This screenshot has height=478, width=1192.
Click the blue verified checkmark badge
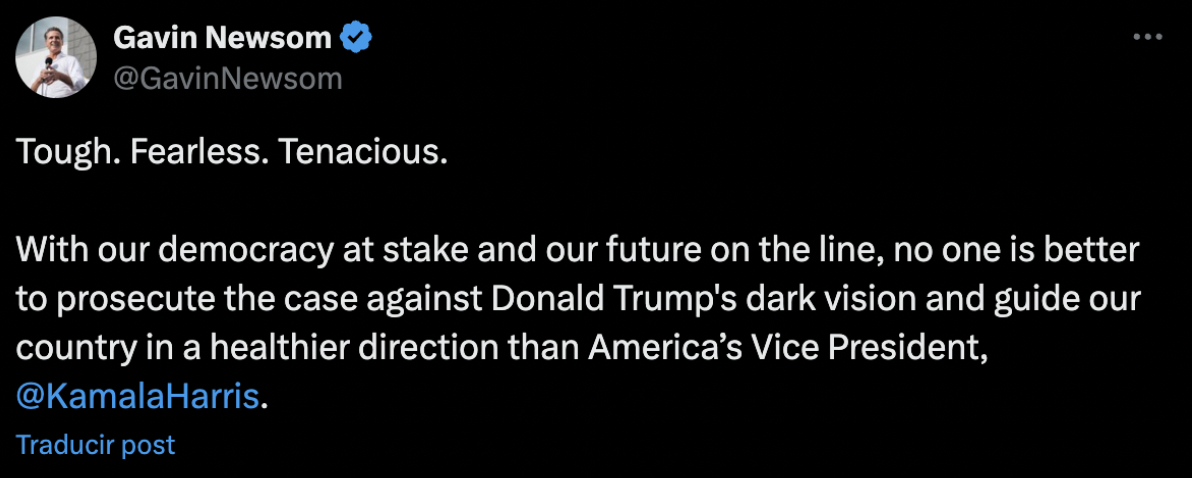click(356, 38)
